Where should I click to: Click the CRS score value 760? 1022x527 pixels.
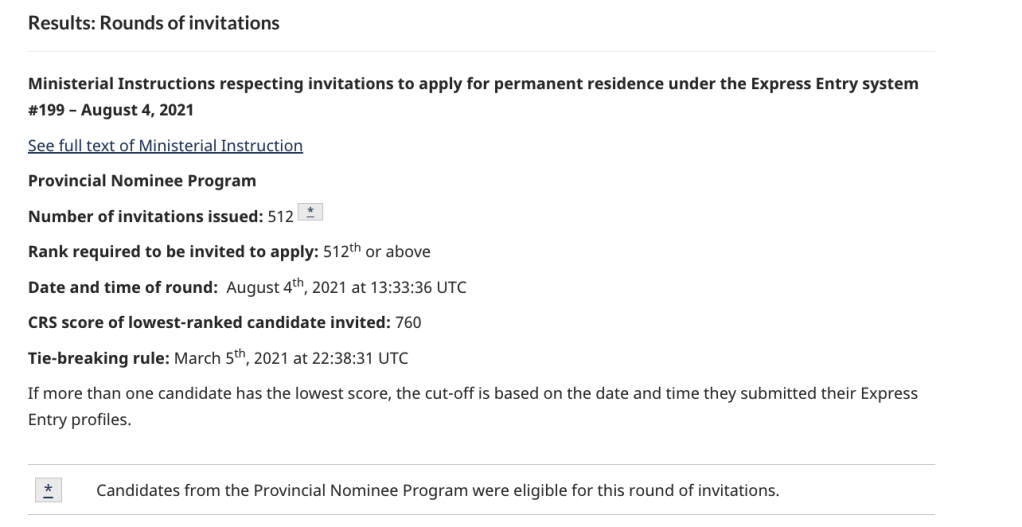408,323
